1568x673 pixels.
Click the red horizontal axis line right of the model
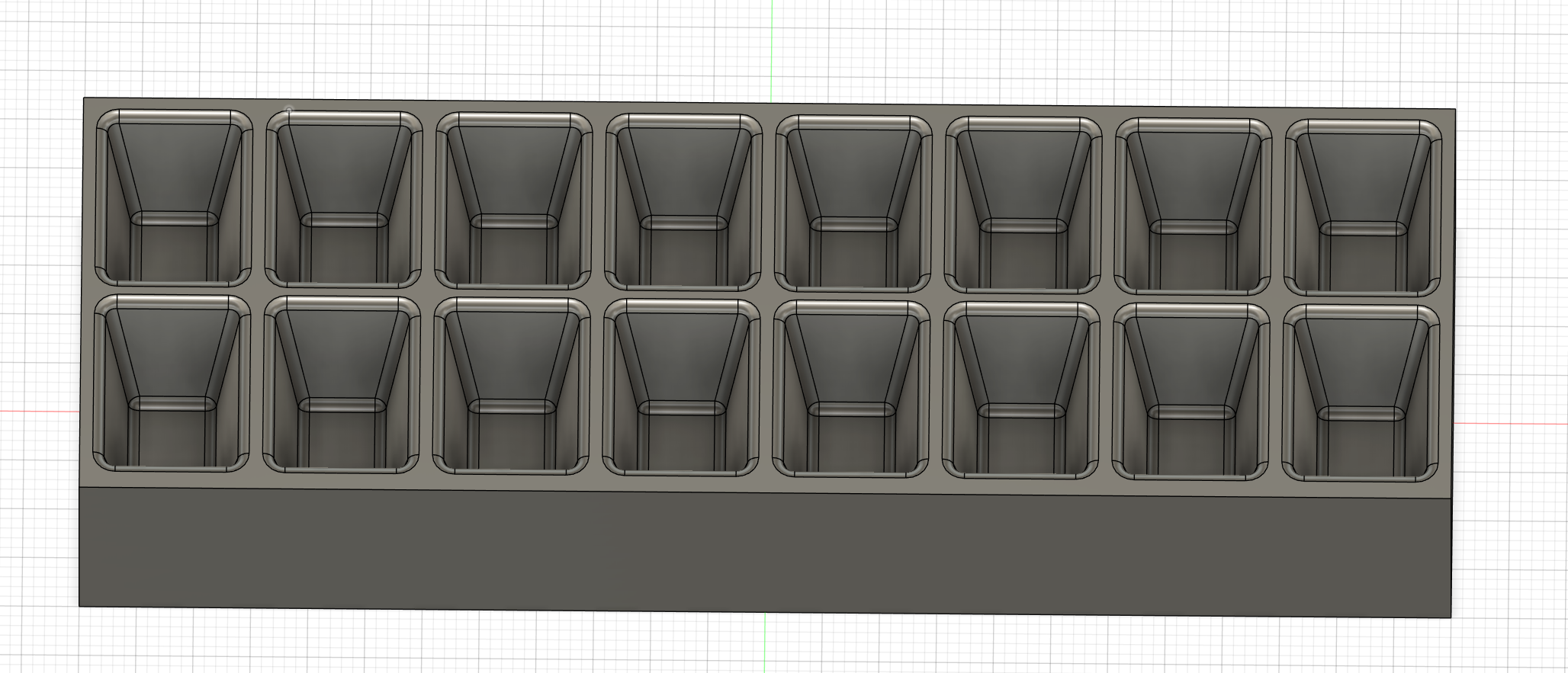(1510, 424)
